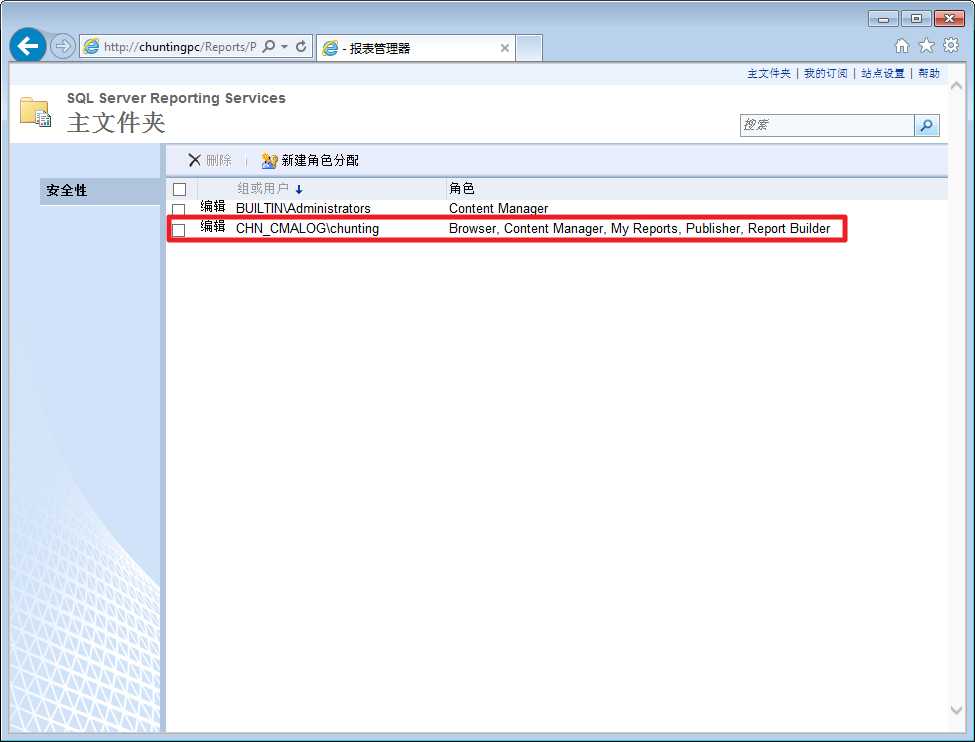Click 编辑 for CHN_CMALOG\chunting
This screenshot has height=742, width=975.
tap(213, 226)
